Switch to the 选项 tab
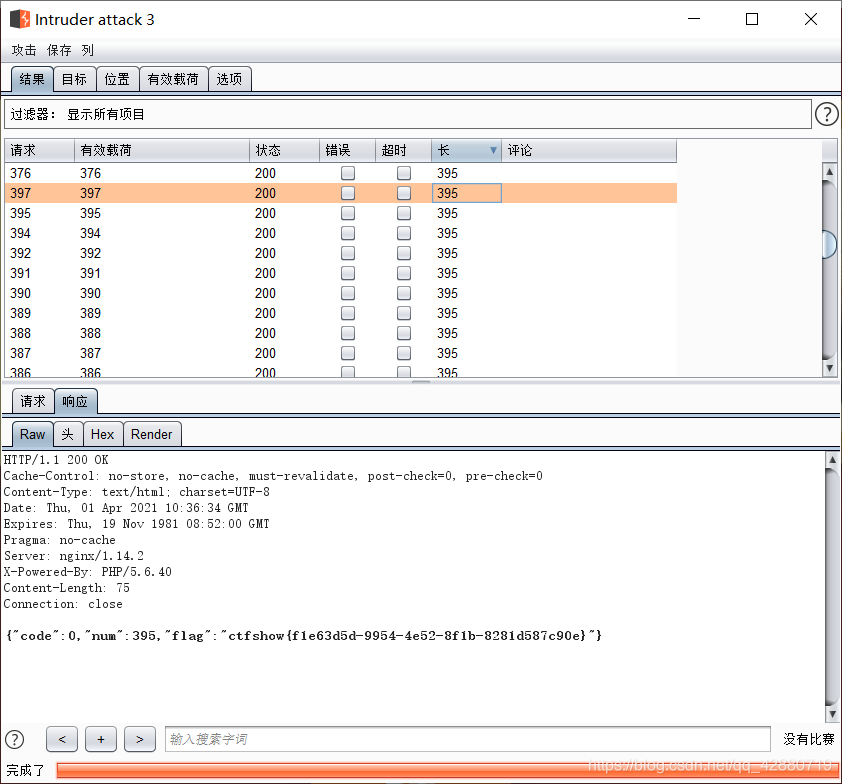This screenshot has width=842, height=784. click(229, 79)
